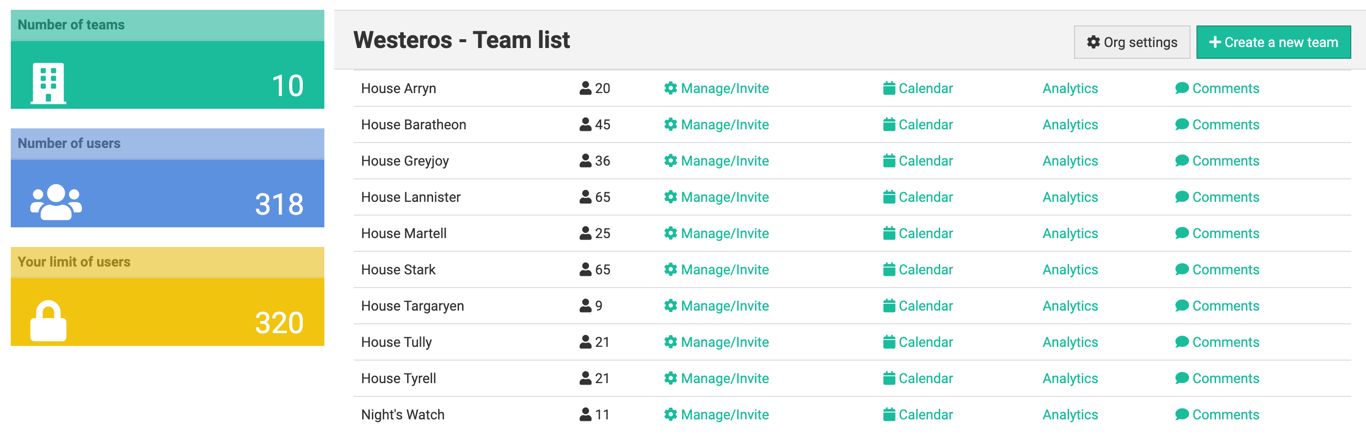This screenshot has width=1366, height=438.
Task: Click the building icon in Number of teams card
Action: pos(48,84)
